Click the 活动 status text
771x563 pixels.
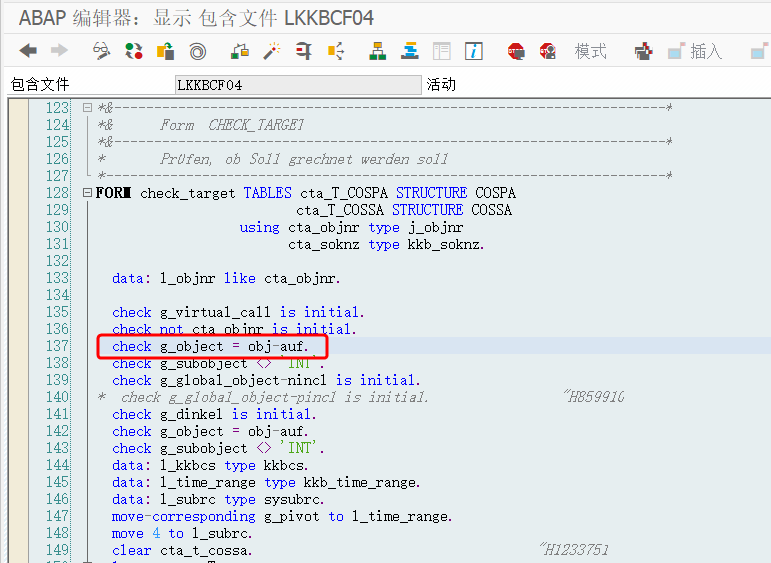(x=441, y=85)
